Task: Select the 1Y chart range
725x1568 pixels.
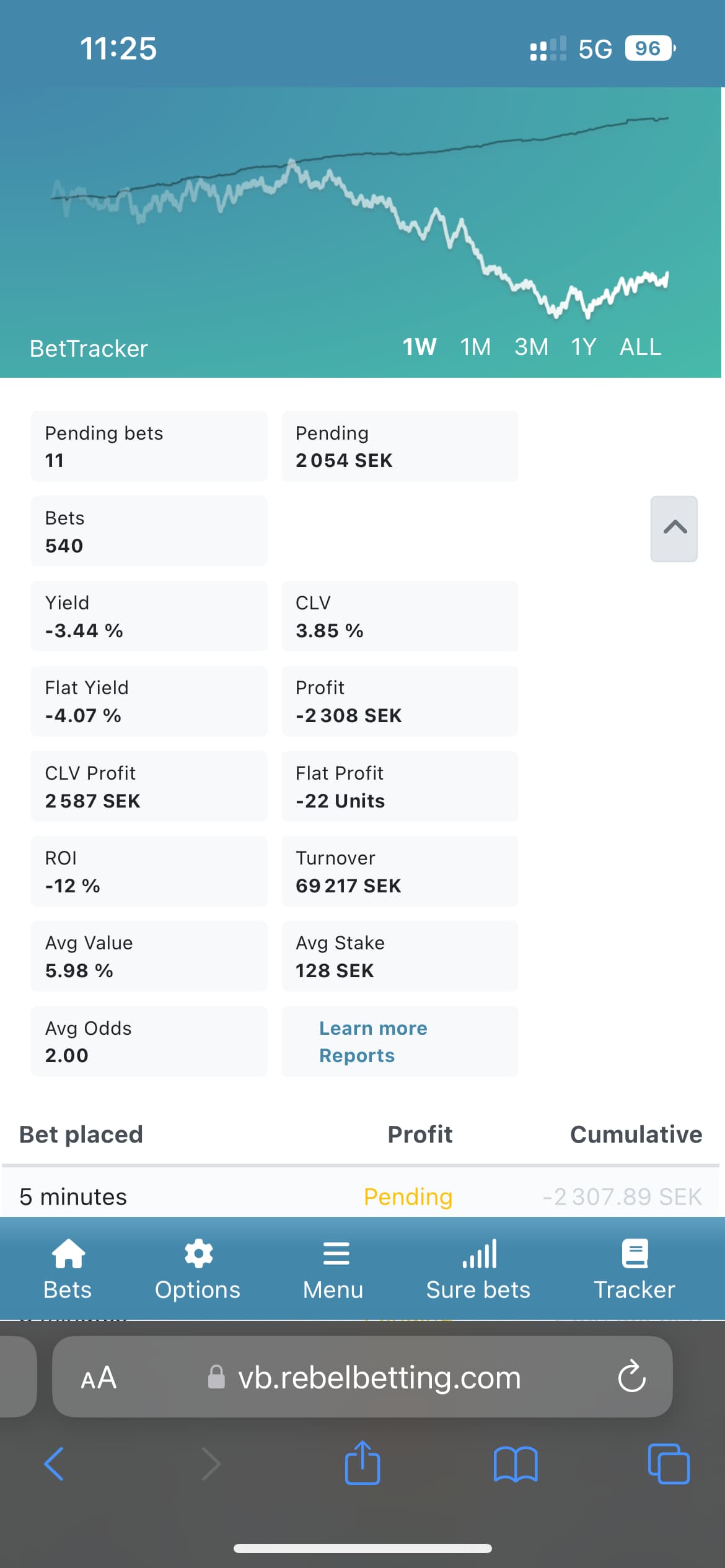Action: point(584,347)
